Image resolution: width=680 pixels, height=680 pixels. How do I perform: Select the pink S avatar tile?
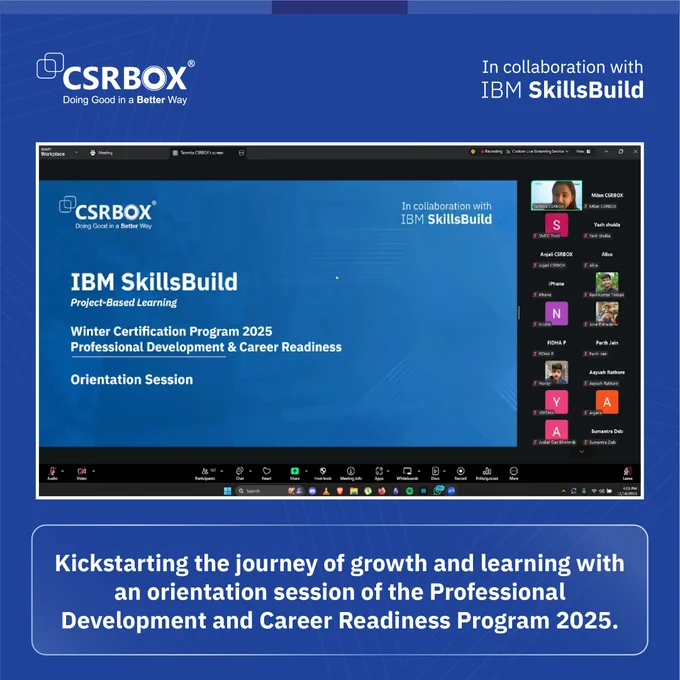[556, 226]
